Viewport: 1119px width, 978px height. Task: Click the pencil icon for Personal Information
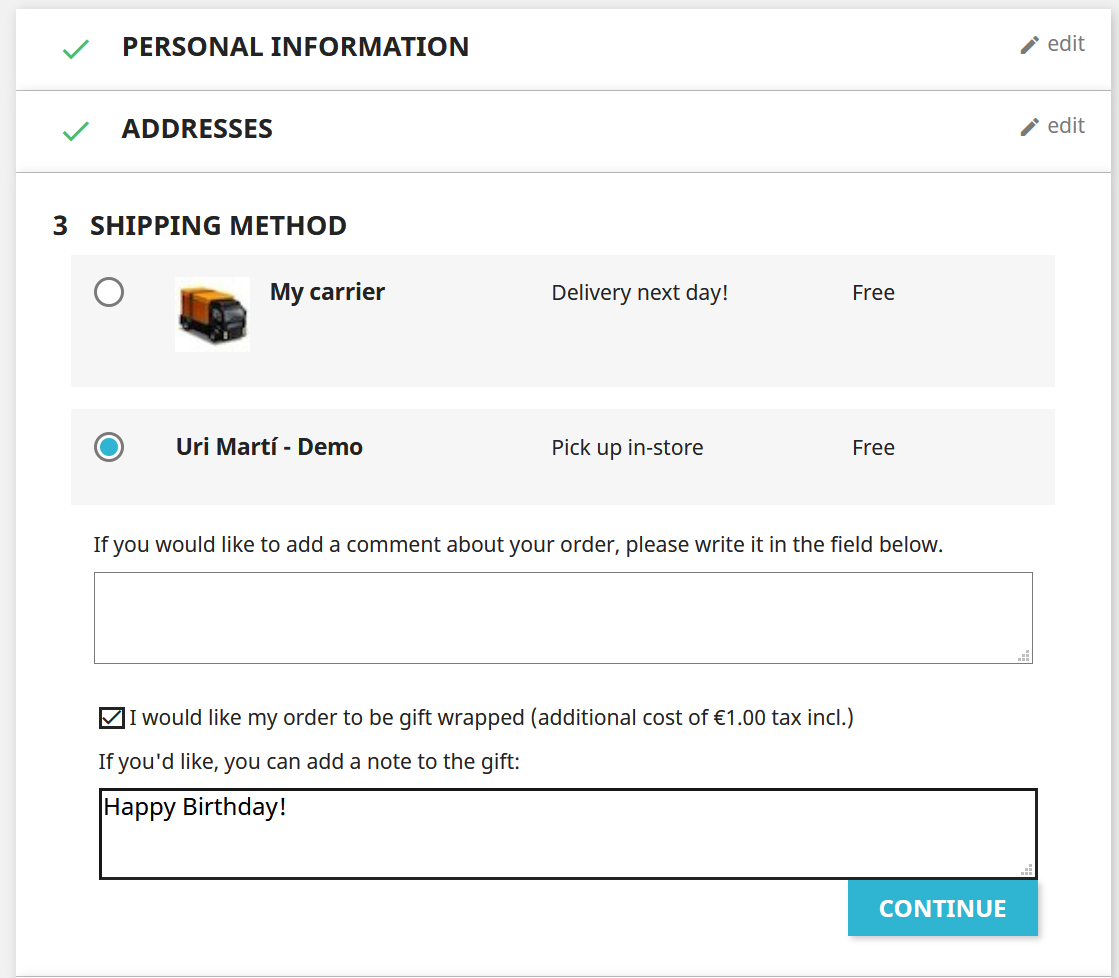point(1029,45)
